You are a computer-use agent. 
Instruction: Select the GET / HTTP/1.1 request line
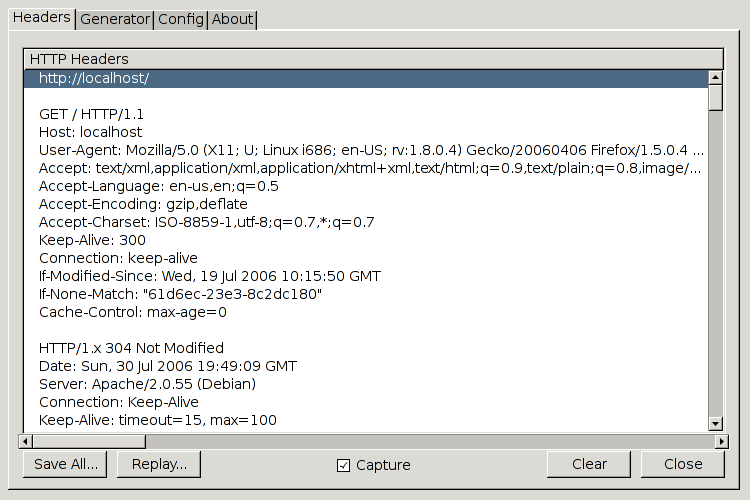pos(92,114)
